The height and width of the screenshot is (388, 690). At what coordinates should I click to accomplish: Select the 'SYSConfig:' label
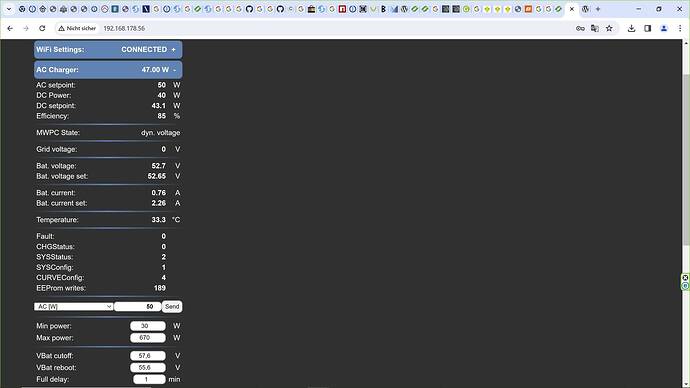click(55, 267)
